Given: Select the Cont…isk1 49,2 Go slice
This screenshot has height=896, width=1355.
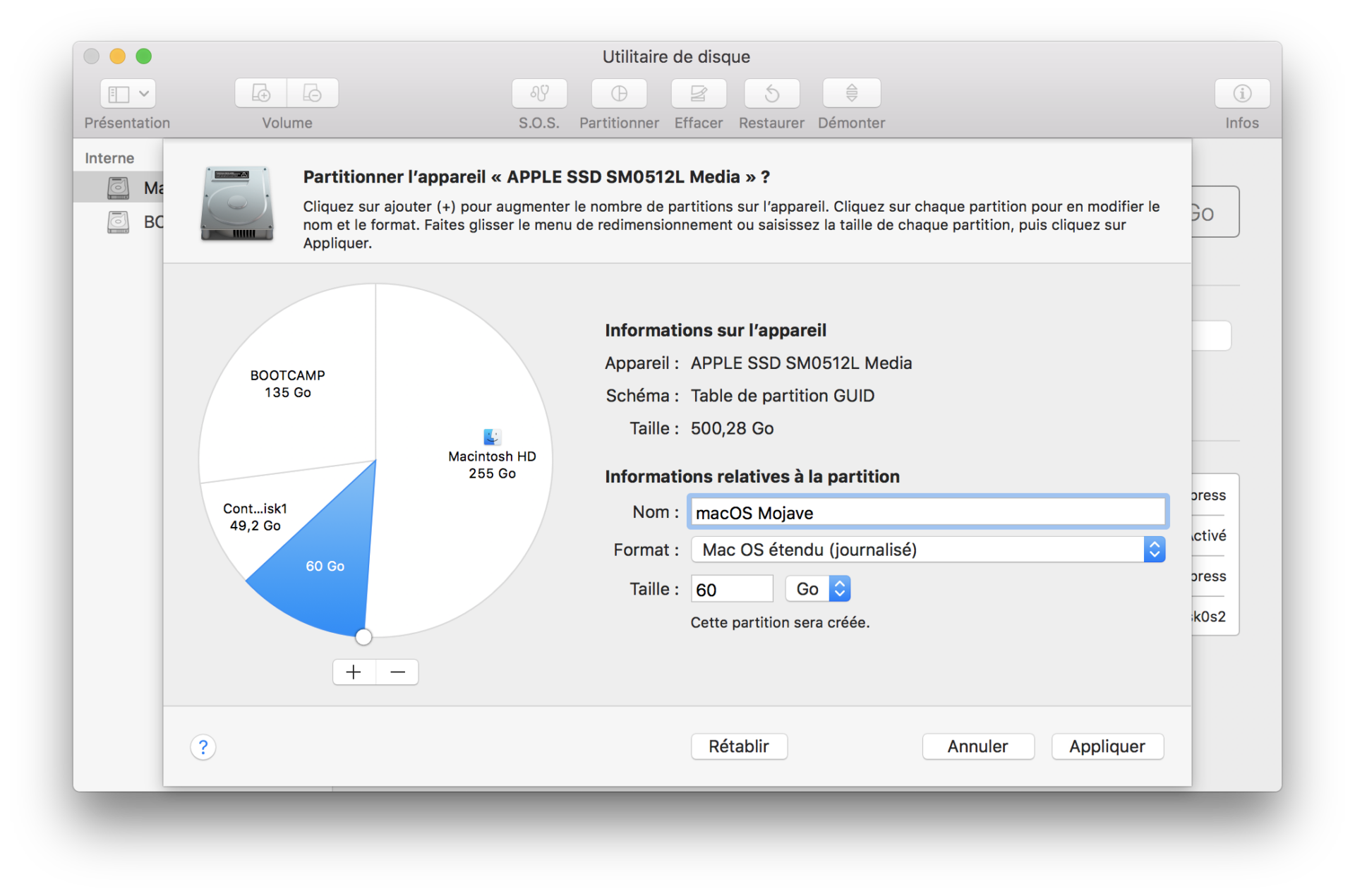Looking at the screenshot, I should tap(255, 517).
